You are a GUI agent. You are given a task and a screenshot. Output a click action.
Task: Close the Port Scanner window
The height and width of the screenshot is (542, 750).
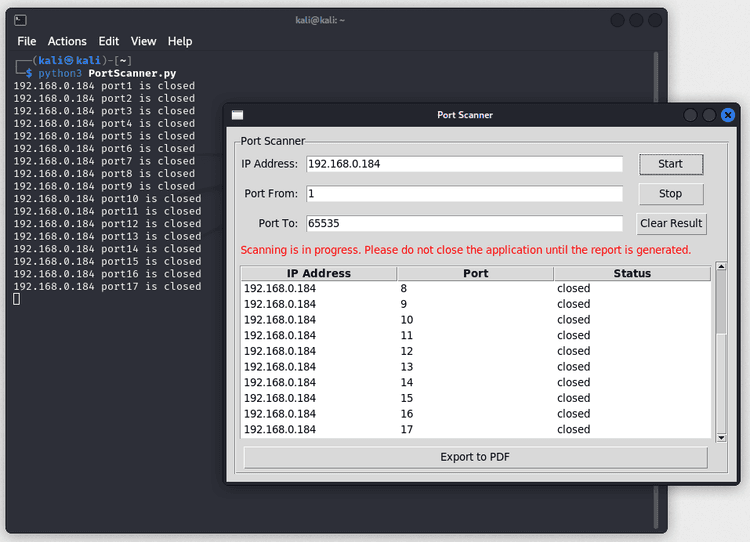(x=727, y=115)
